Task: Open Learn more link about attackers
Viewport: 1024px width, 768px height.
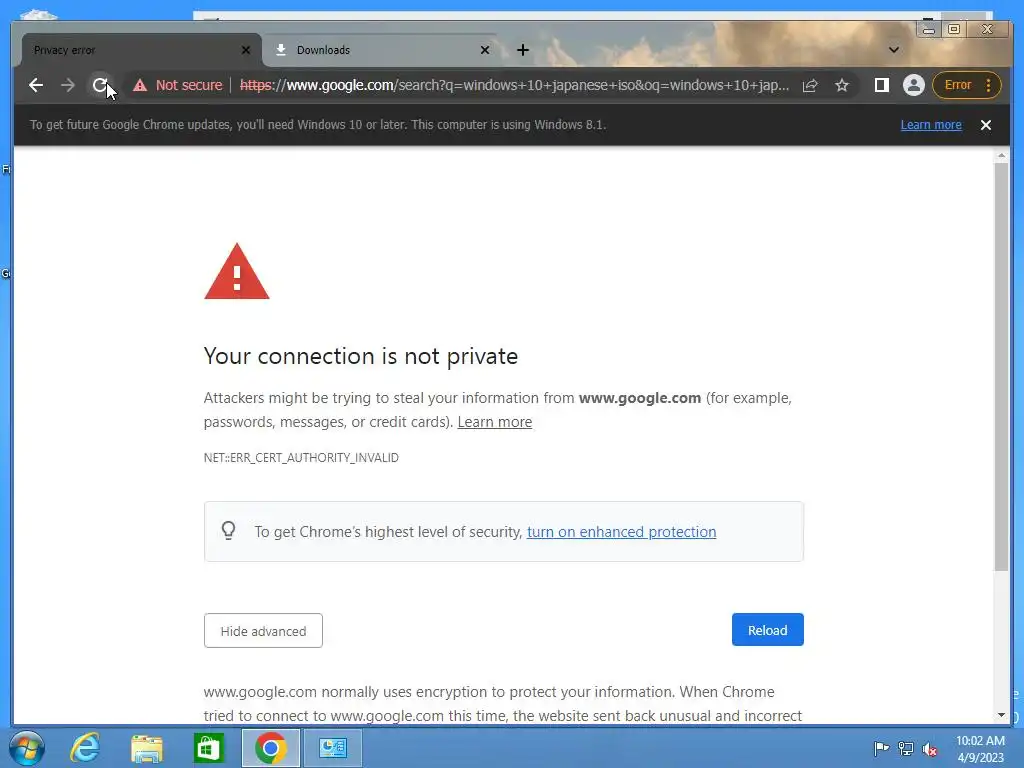Action: (x=494, y=422)
